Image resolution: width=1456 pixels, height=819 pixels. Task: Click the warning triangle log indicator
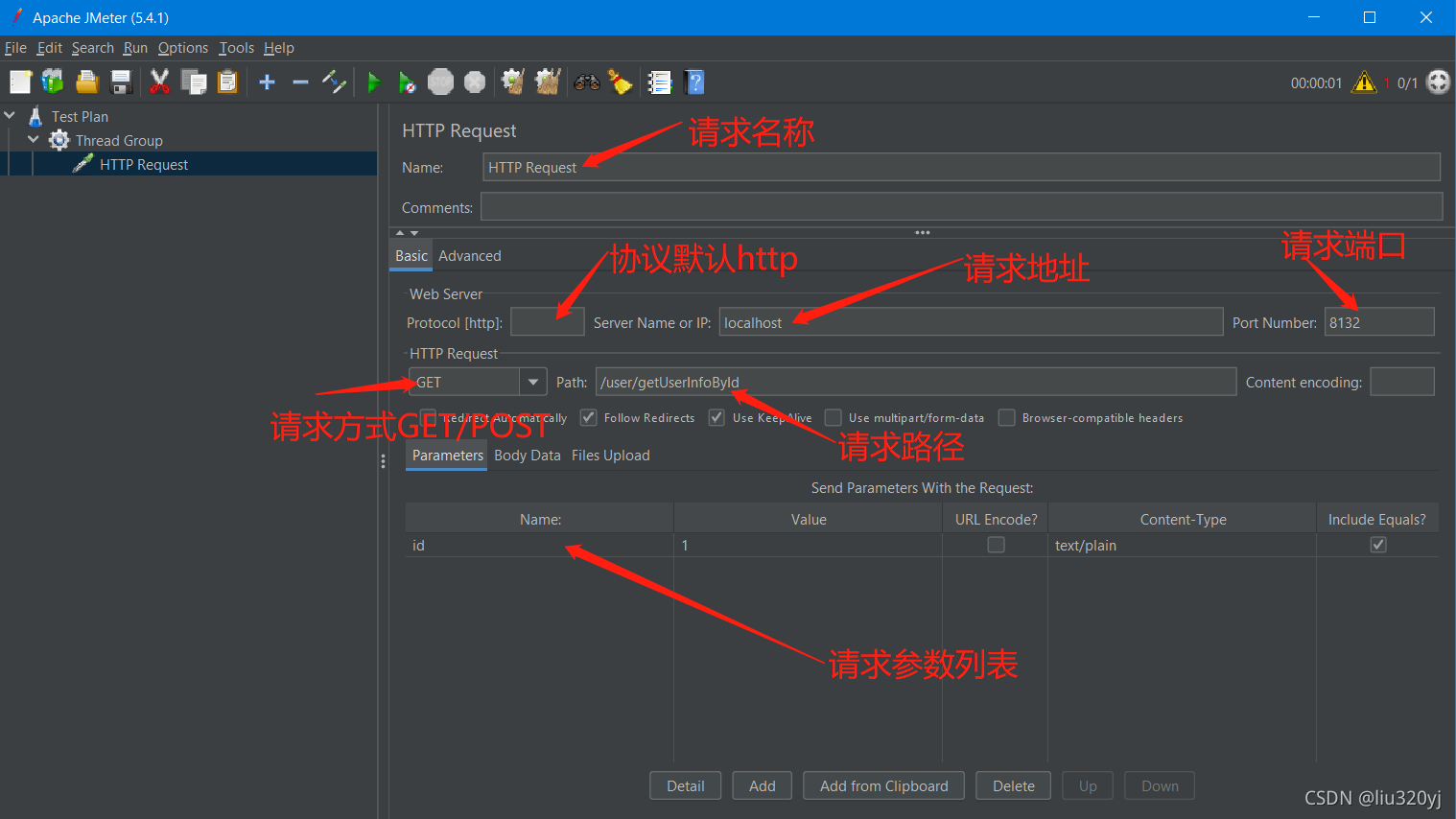pyautogui.click(x=1364, y=82)
